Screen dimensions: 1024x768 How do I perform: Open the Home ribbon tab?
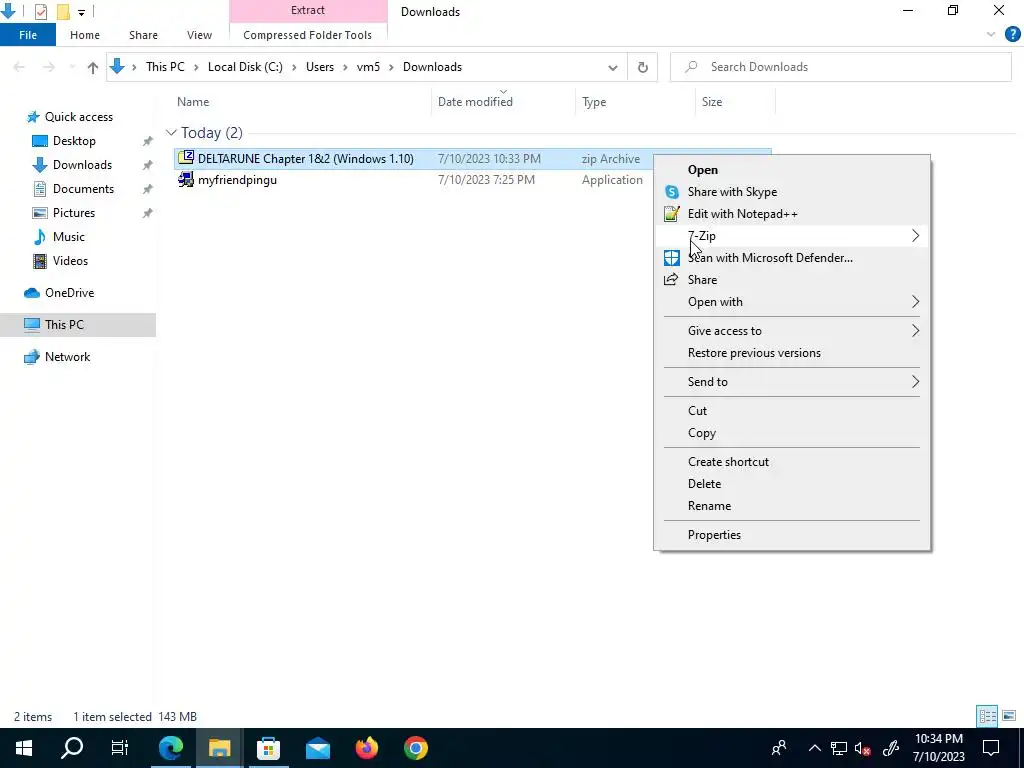point(85,35)
